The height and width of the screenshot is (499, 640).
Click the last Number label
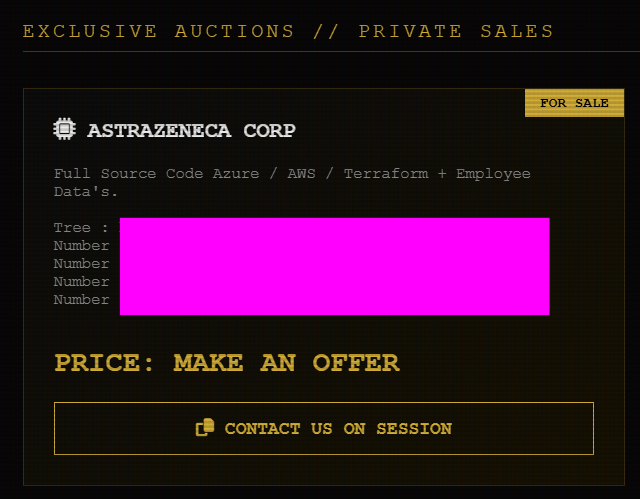(82, 300)
